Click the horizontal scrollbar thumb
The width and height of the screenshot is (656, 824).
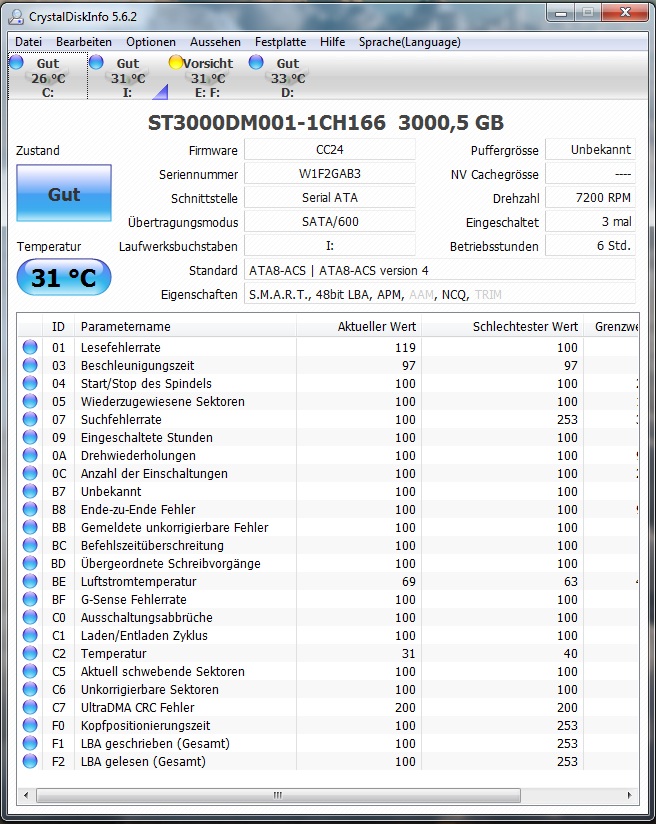click(x=278, y=795)
